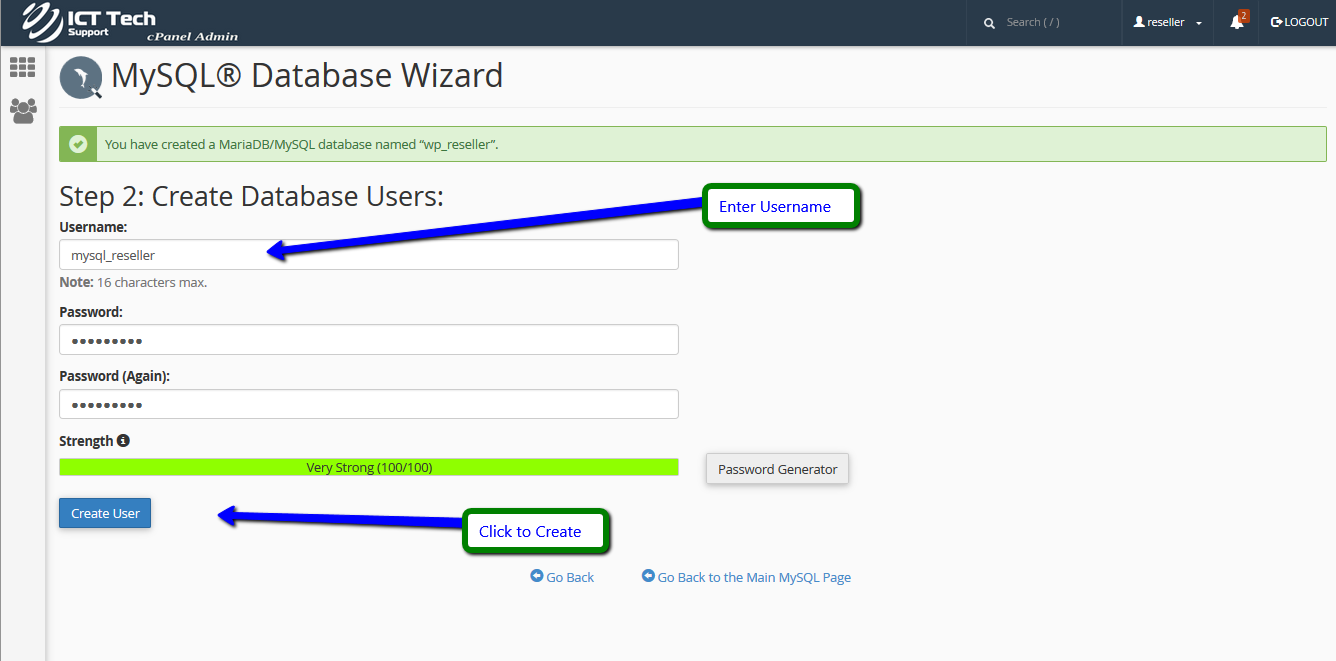Screen dimensions: 1336x661
Task: Click the Very Strong password strength bar
Action: (x=368, y=467)
